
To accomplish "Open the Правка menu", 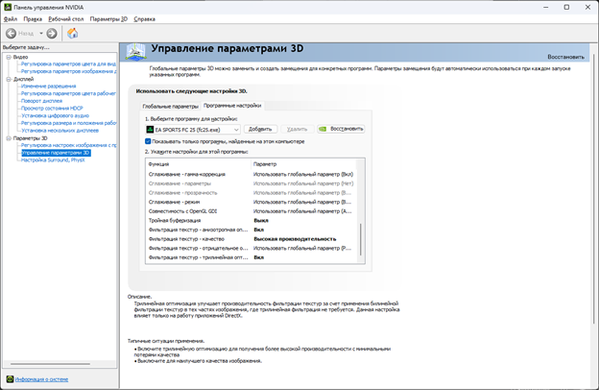I will tap(33, 19).
